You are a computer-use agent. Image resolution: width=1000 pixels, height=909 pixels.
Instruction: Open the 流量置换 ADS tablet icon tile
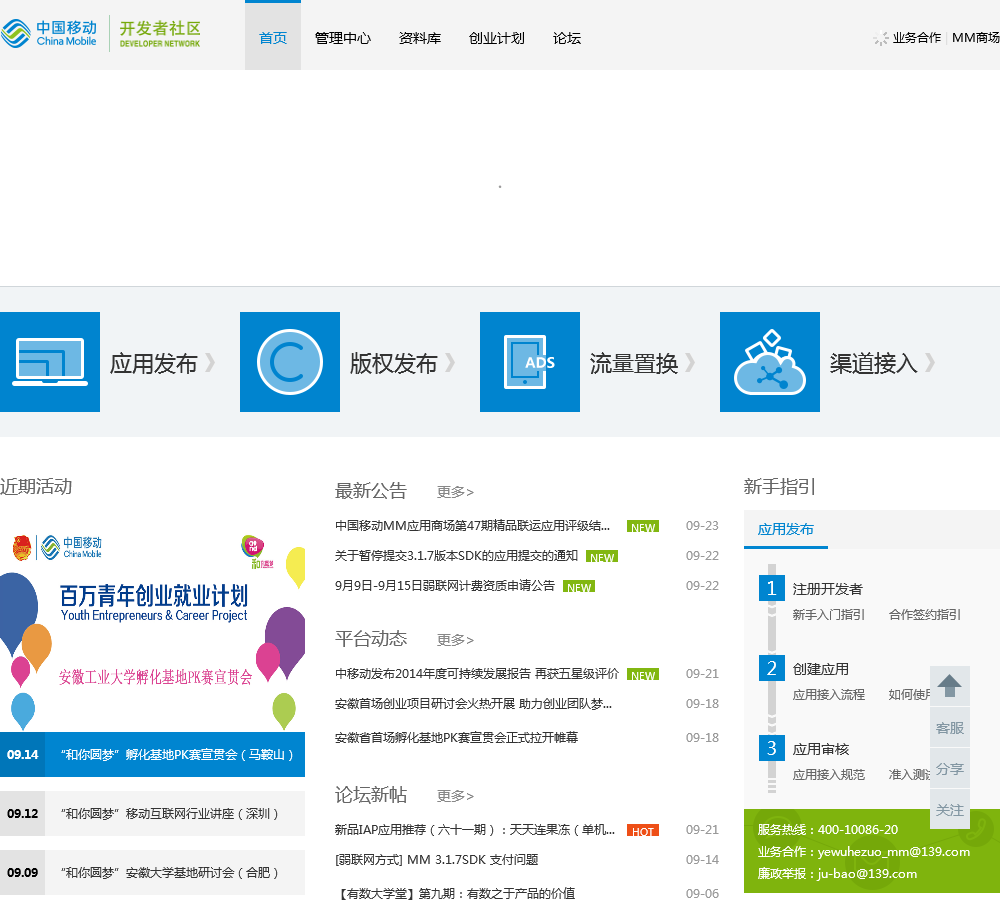point(530,362)
